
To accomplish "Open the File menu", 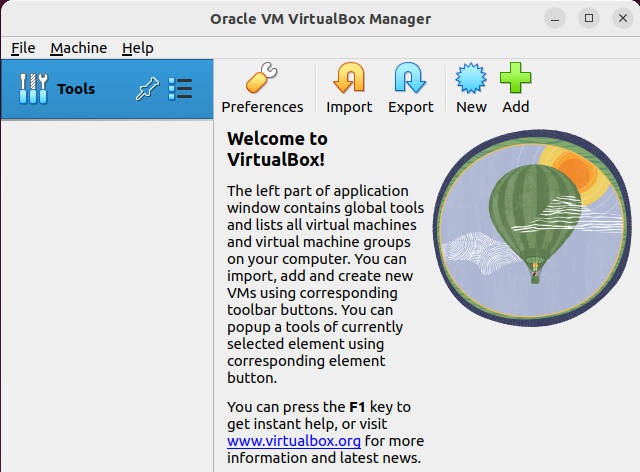I will 23,48.
